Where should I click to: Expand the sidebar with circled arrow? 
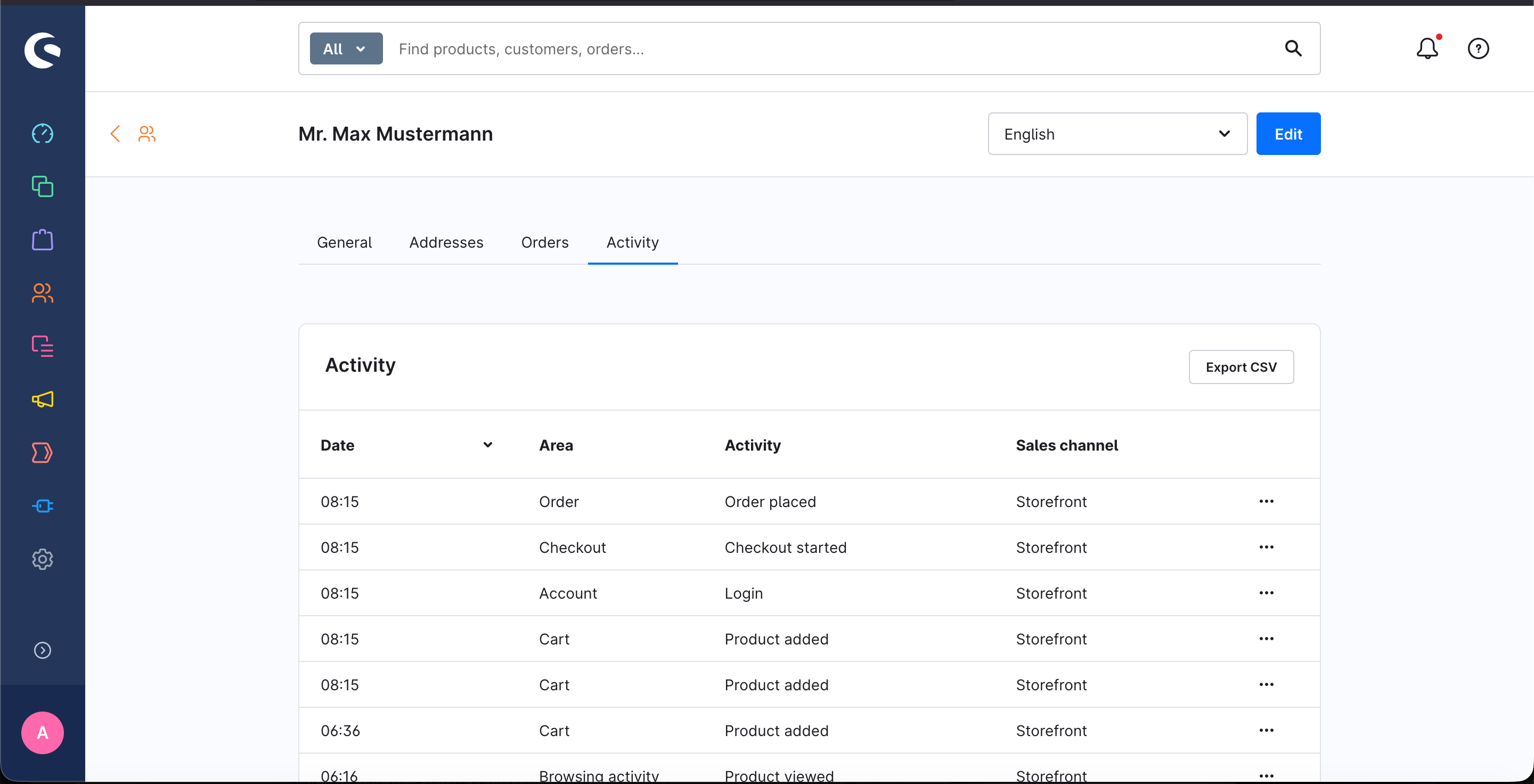pos(42,650)
